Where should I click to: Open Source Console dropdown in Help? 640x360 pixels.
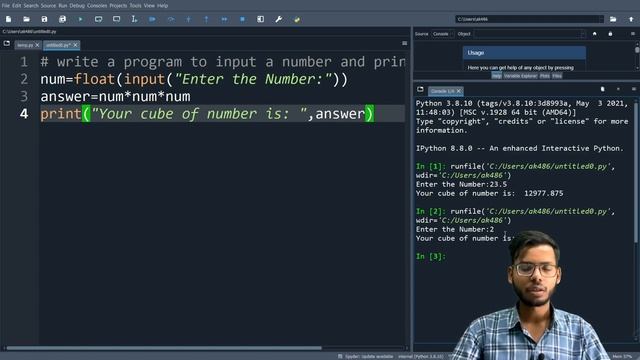point(442,34)
